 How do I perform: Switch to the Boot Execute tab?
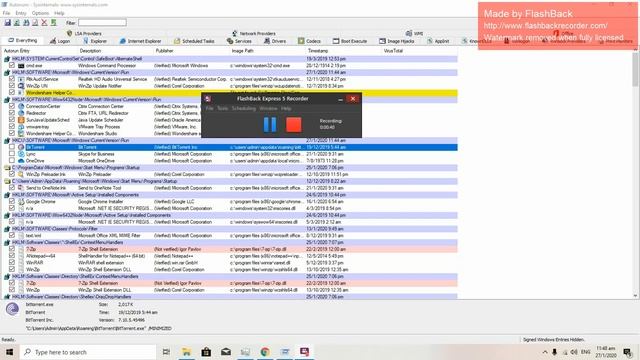(350, 41)
